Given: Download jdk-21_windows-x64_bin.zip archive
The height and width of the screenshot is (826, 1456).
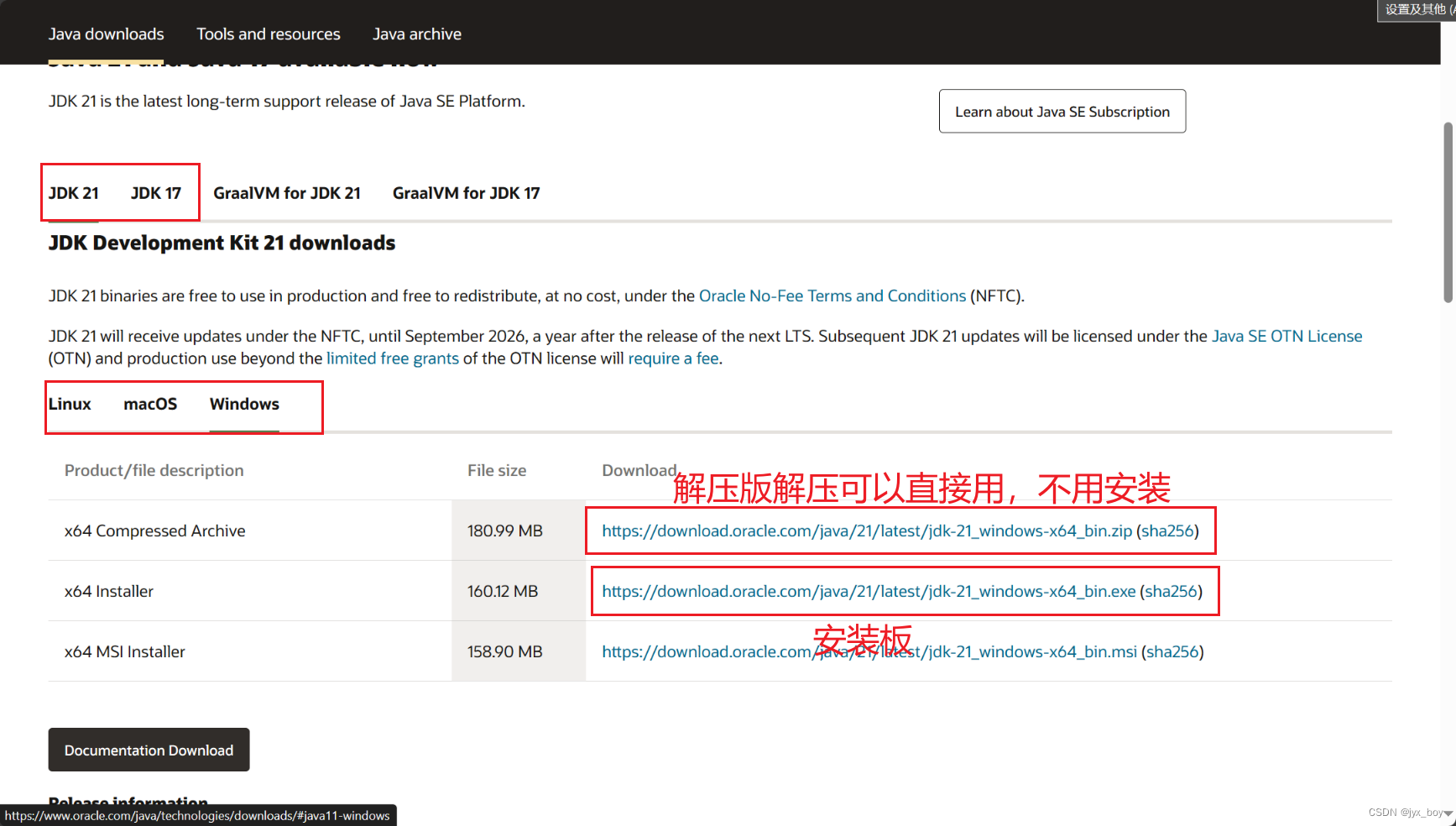Looking at the screenshot, I should click(867, 531).
